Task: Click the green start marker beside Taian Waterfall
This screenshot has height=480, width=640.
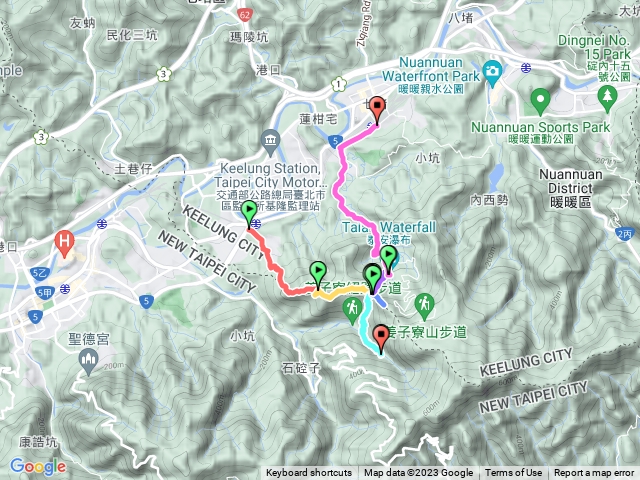Action: (388, 260)
